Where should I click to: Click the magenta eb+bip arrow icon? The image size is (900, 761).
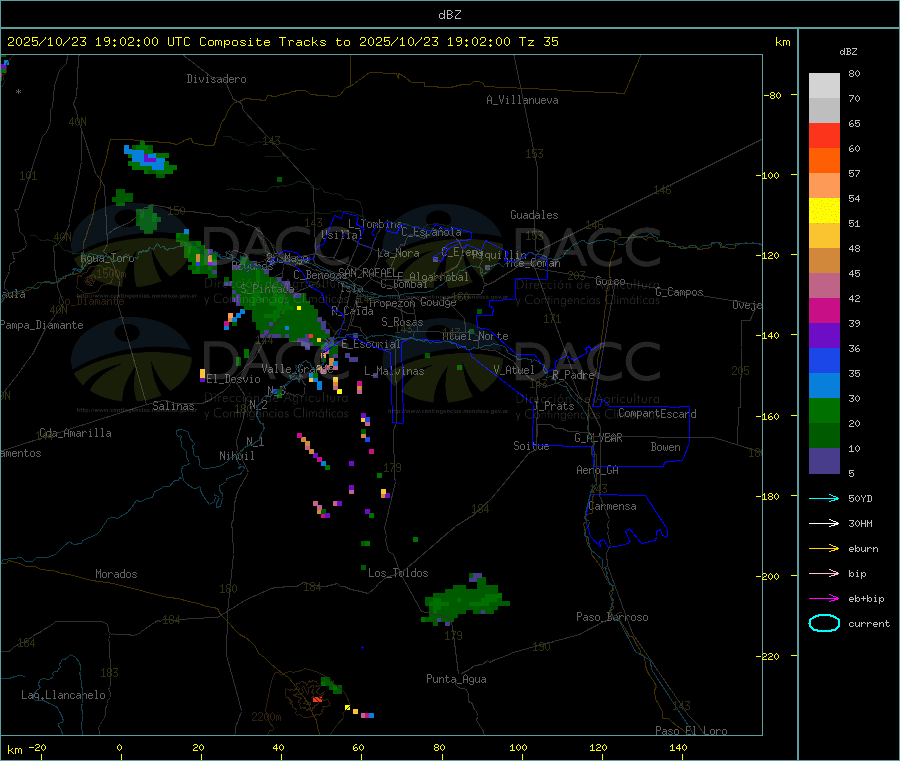click(x=824, y=599)
